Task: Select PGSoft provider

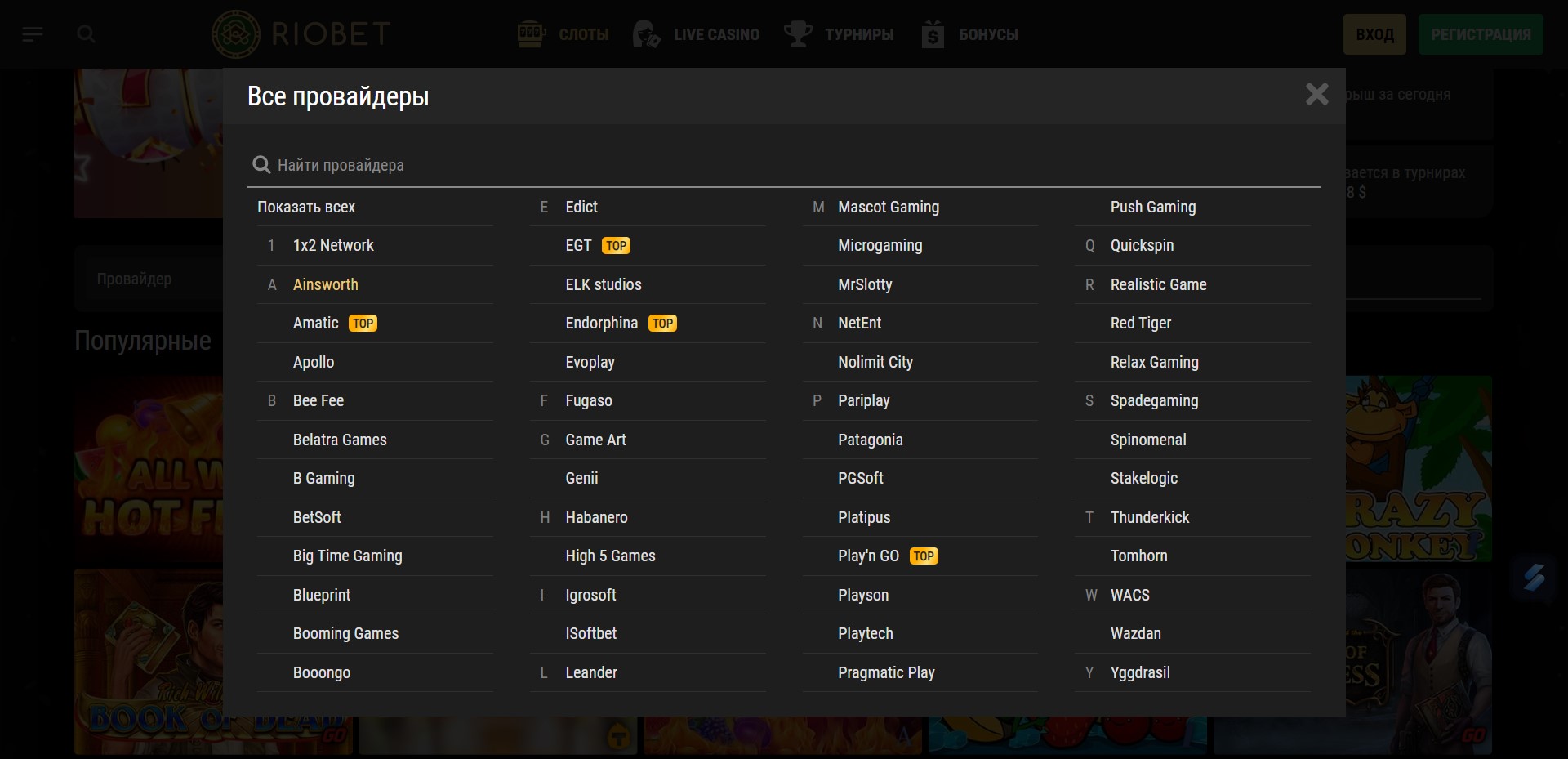Action: 861,478
